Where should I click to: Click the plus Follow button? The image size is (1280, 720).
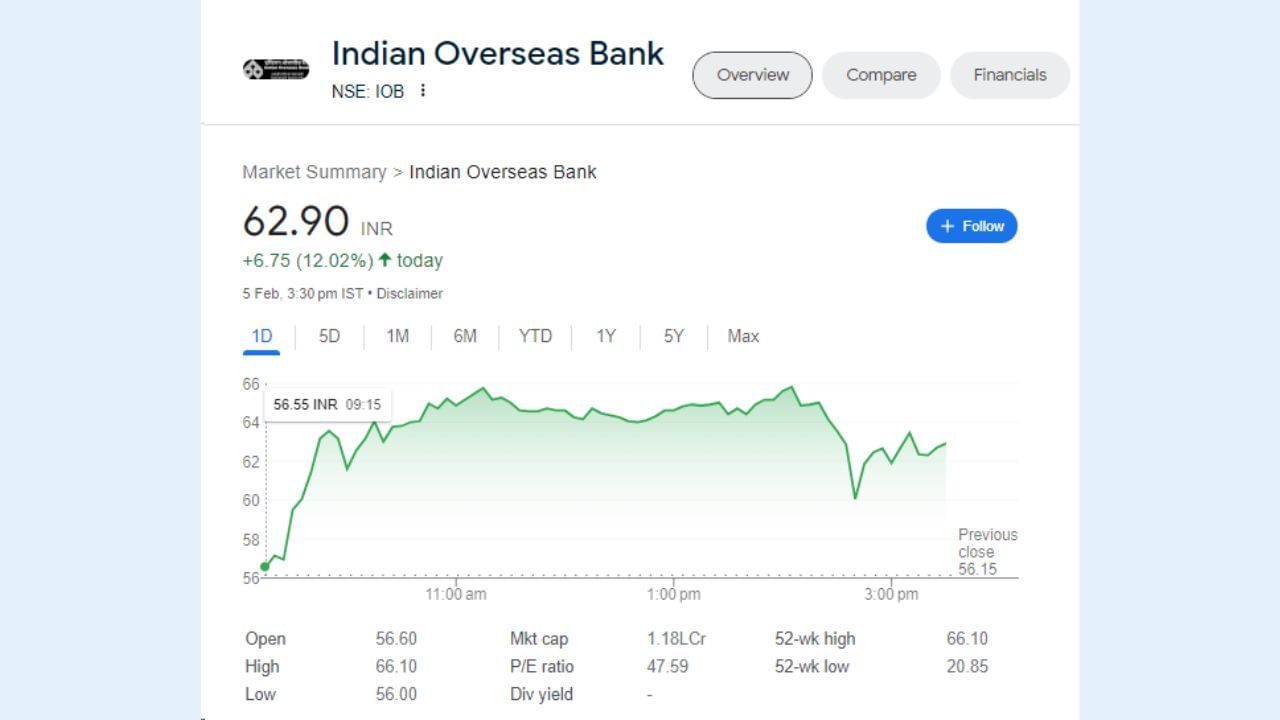coord(971,226)
